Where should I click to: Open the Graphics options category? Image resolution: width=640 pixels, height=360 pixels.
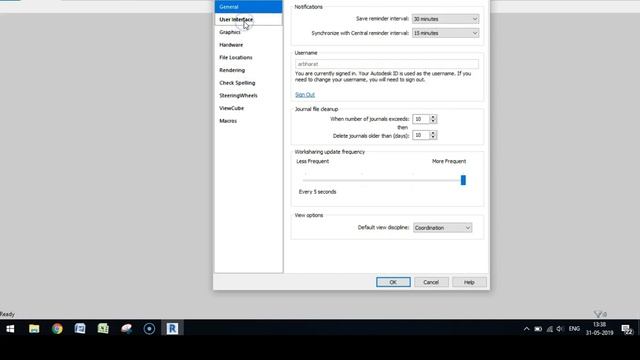[x=249, y=32]
